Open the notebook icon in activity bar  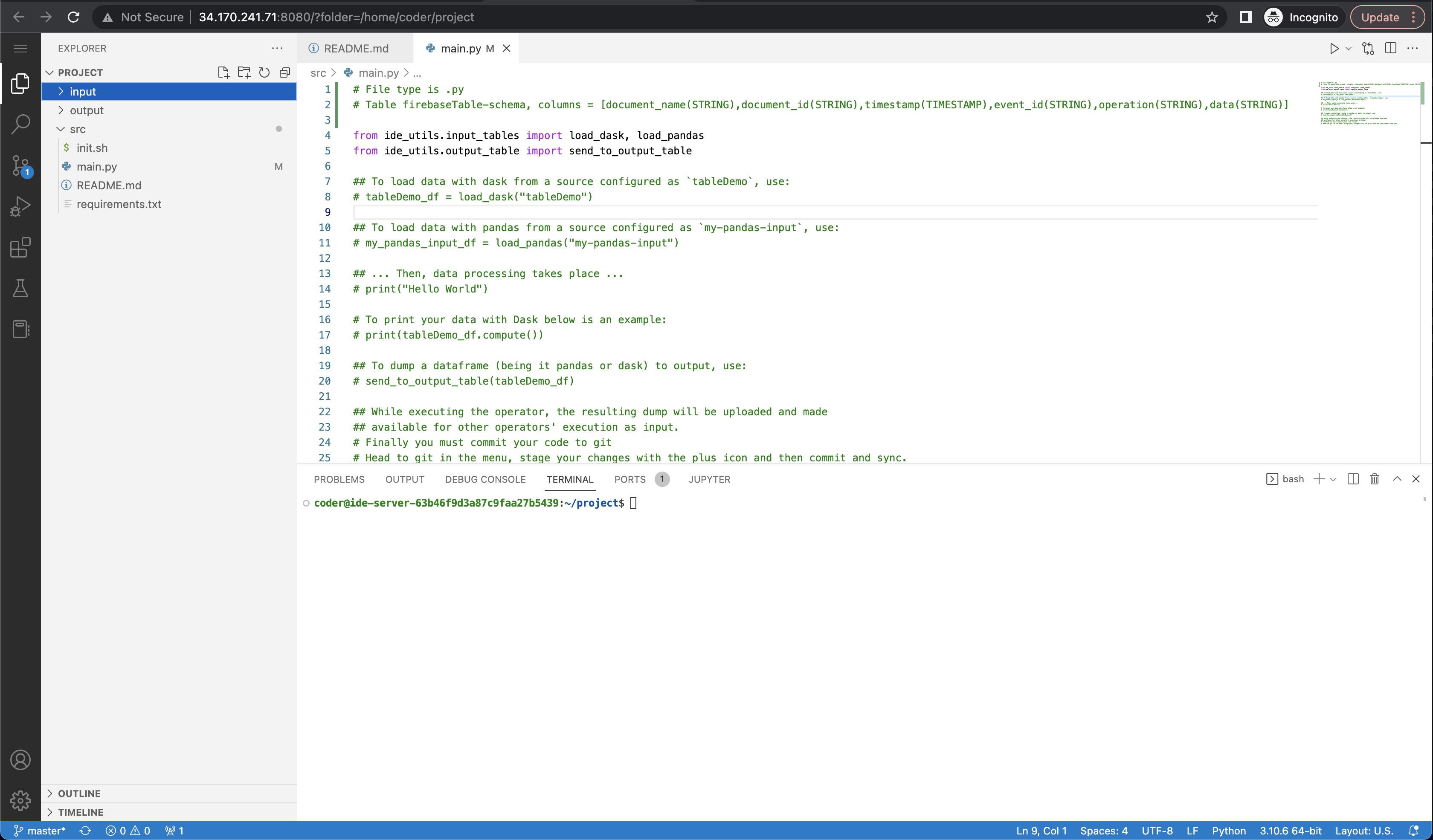point(20,329)
